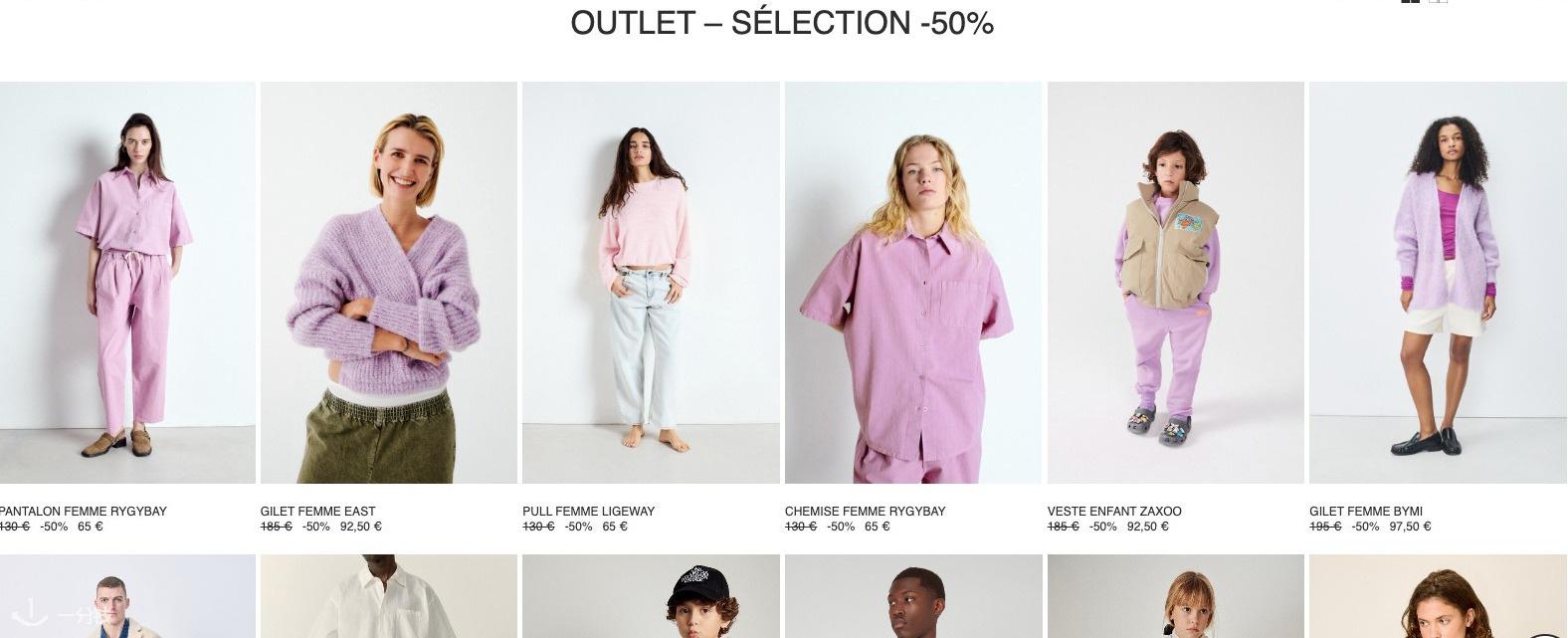
Task: Open the Veste Enfant Zaxoo product photo
Action: (x=1175, y=283)
